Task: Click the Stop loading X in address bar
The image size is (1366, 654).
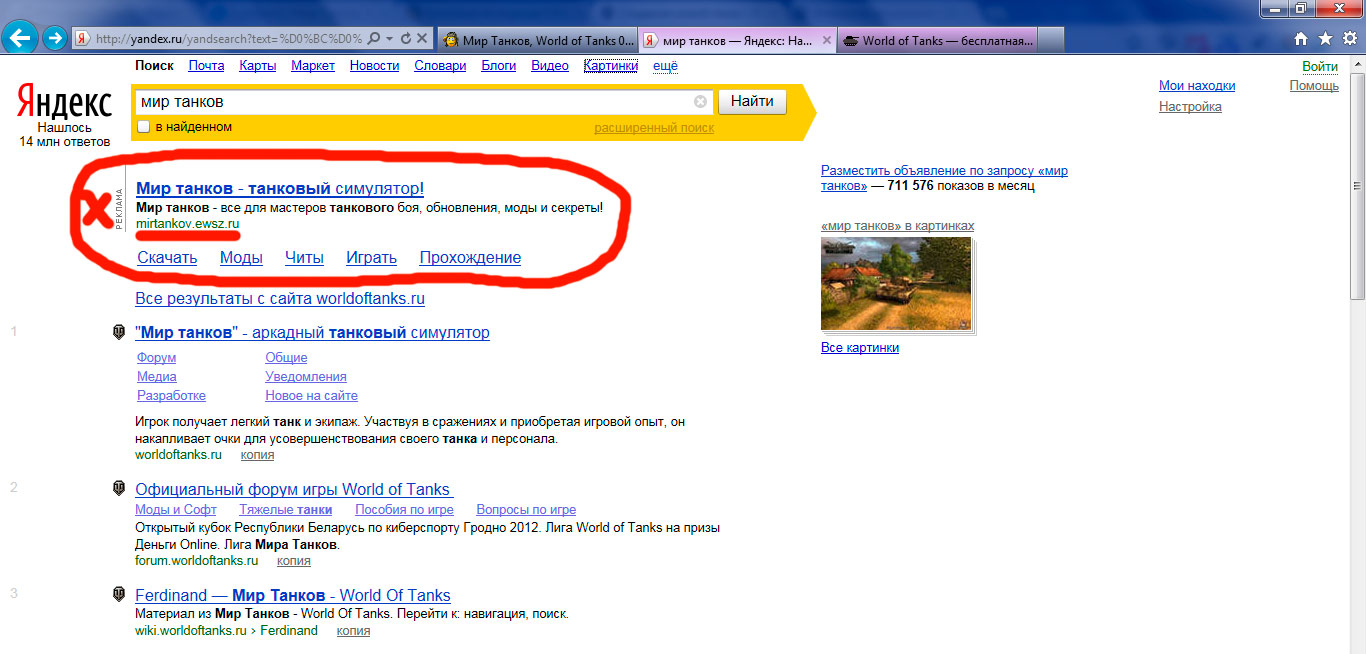Action: point(422,39)
